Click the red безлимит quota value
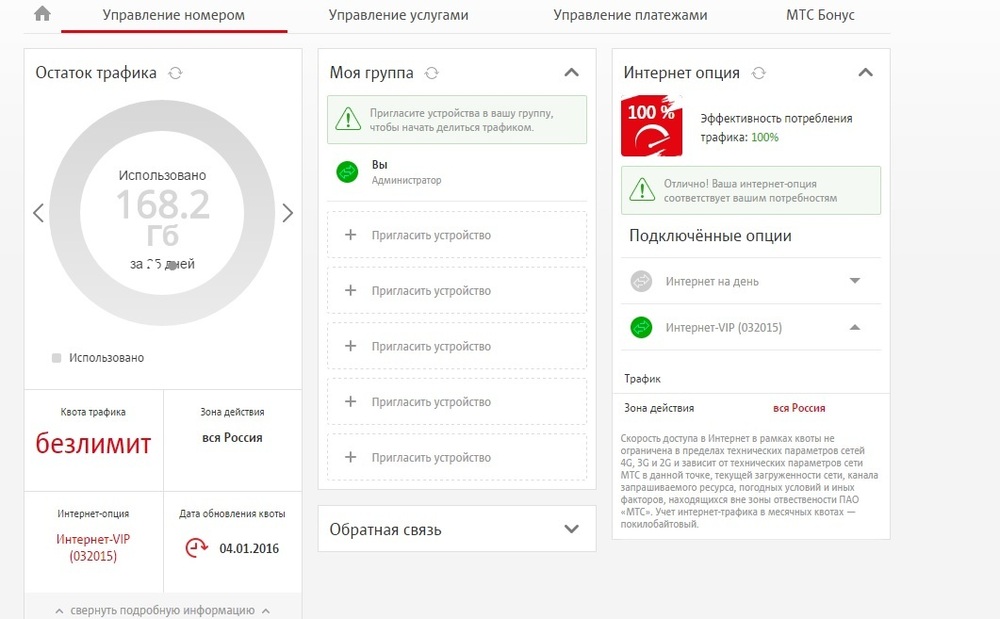 [x=93, y=443]
